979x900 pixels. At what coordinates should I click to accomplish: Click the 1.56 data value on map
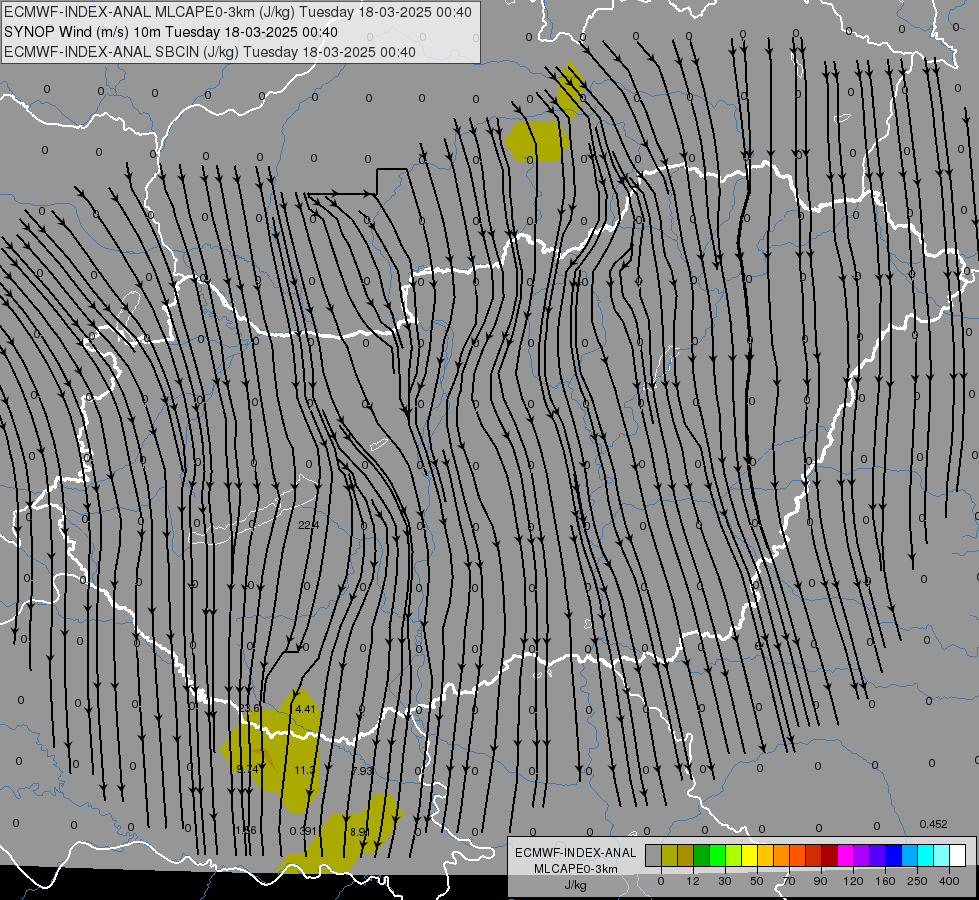246,830
